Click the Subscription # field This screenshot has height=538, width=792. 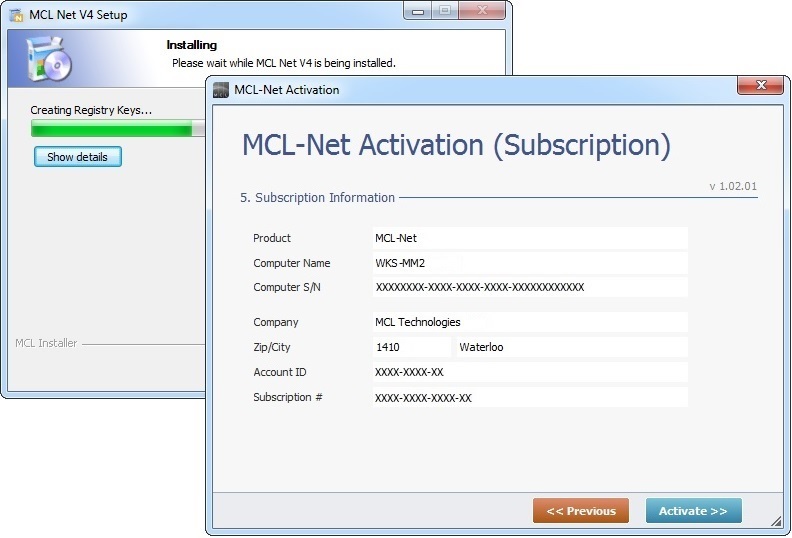coord(530,398)
